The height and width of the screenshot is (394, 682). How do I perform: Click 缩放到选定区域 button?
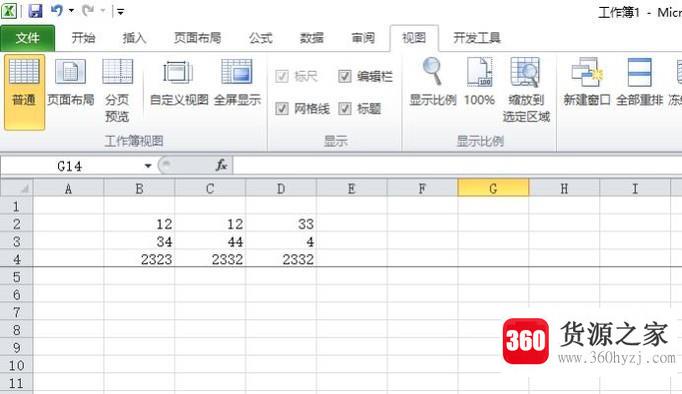[526, 90]
